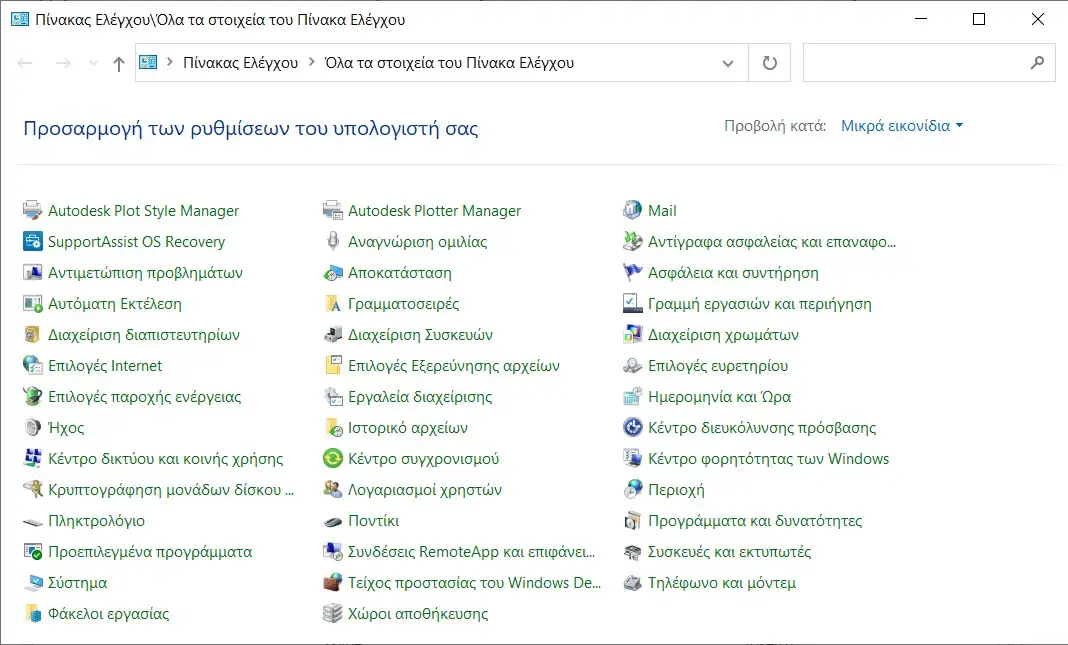Click Όλα τα στοιχεία breadcrumb segment
The height and width of the screenshot is (645, 1068).
(450, 63)
